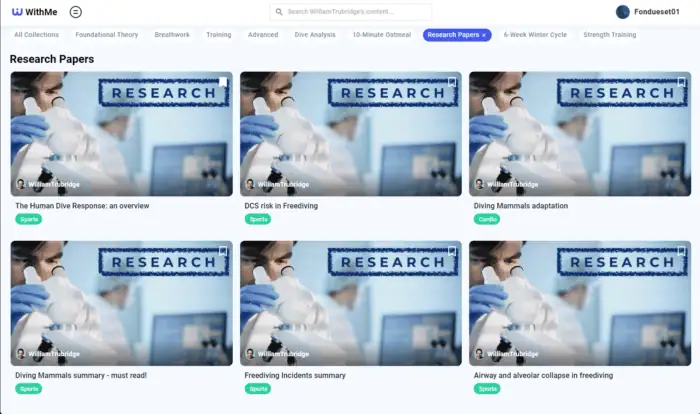700x414 pixels.
Task: Click the title DCS risk in Freediving
Action: (x=281, y=206)
